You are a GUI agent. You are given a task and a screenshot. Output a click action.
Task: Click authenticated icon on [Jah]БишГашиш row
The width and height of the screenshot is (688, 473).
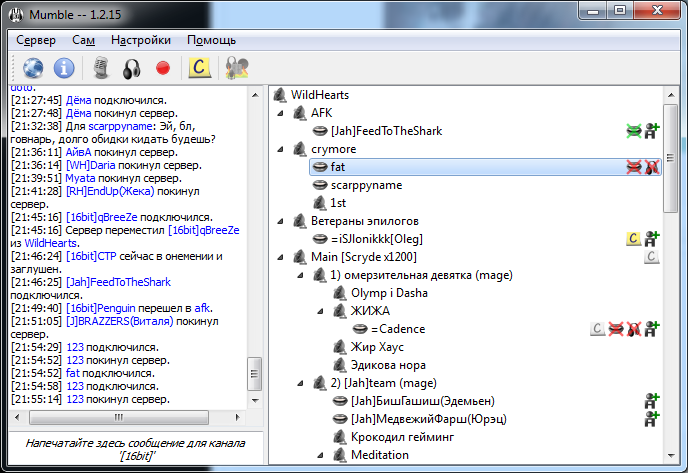pos(652,401)
